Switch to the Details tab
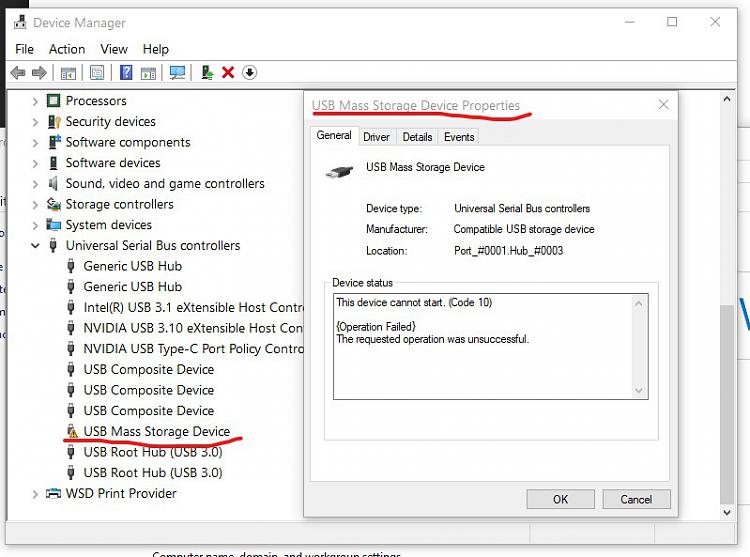This screenshot has height=557, width=750. 417,137
